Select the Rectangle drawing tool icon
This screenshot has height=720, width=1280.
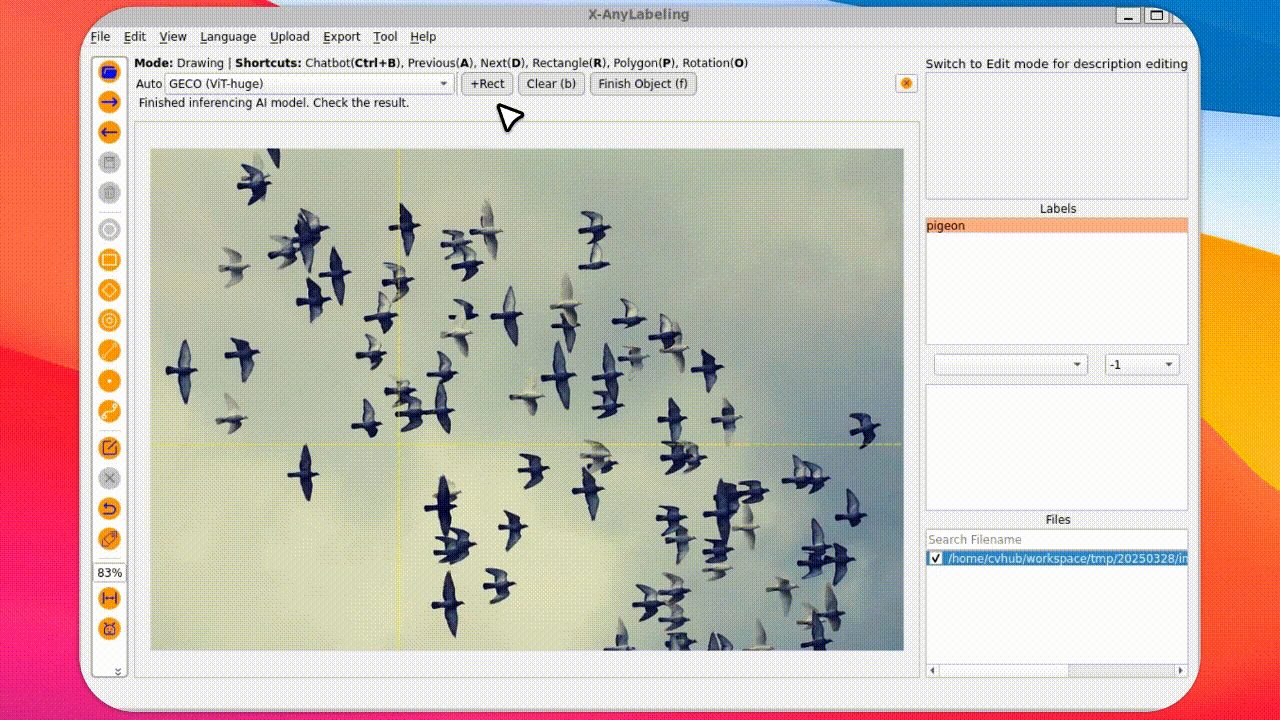point(110,260)
